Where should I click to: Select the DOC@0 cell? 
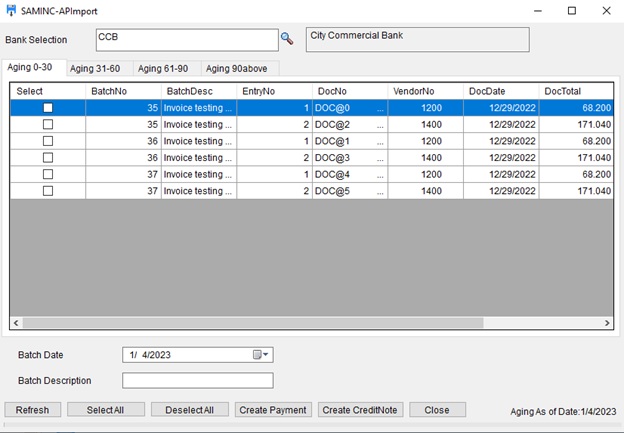tap(350, 108)
